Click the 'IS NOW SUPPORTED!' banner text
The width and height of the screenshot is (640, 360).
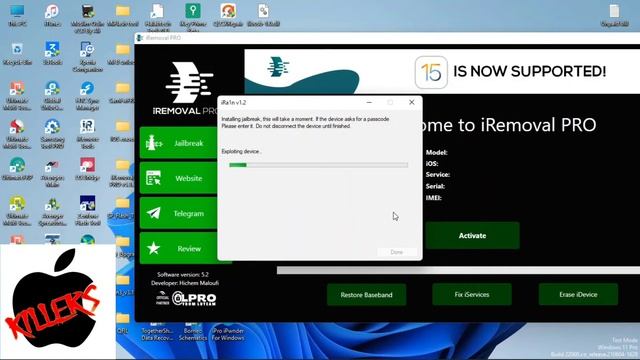(529, 71)
